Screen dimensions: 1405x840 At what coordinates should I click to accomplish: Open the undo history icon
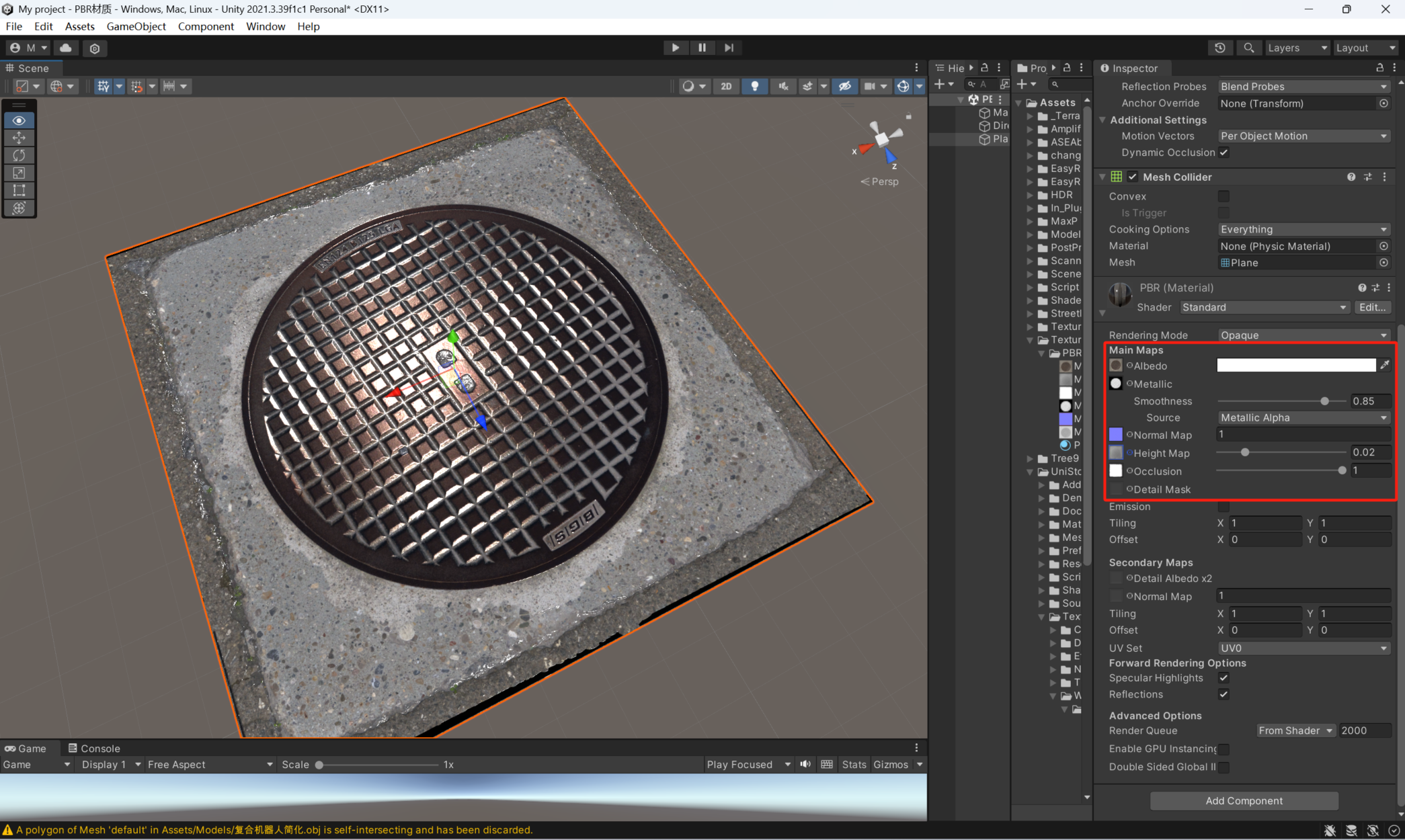[1219, 48]
